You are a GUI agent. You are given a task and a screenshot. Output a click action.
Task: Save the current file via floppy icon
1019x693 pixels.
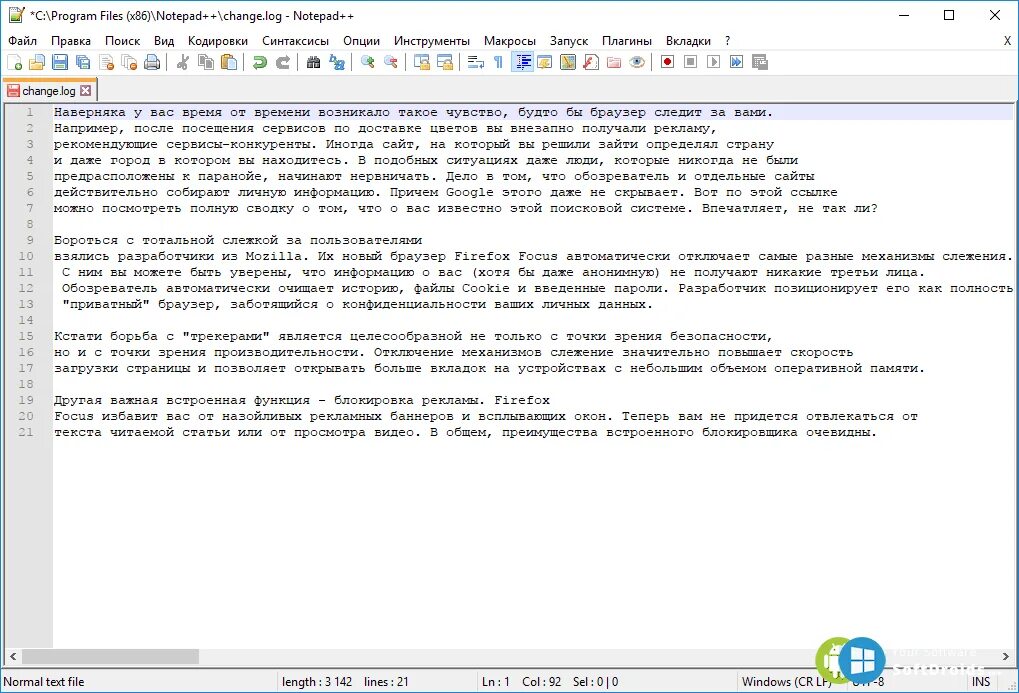[60, 62]
